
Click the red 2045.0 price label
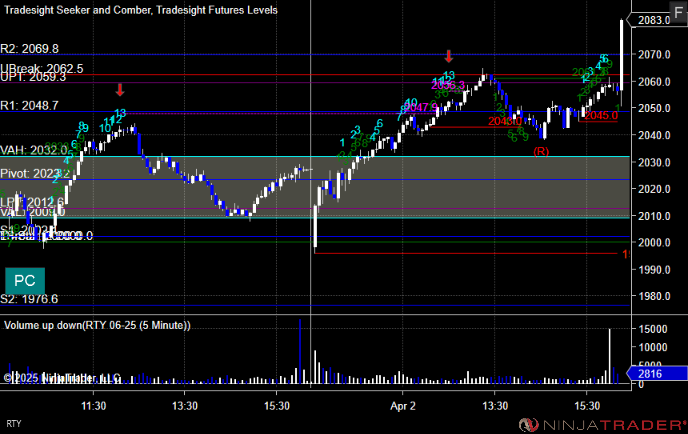pos(601,115)
